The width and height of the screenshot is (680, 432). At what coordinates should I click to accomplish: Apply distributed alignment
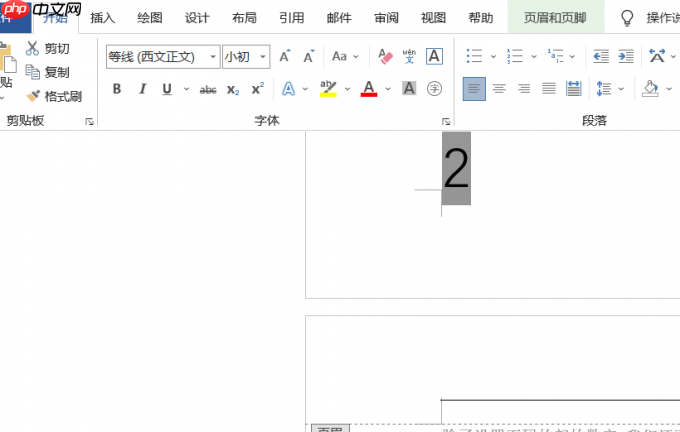[573, 89]
